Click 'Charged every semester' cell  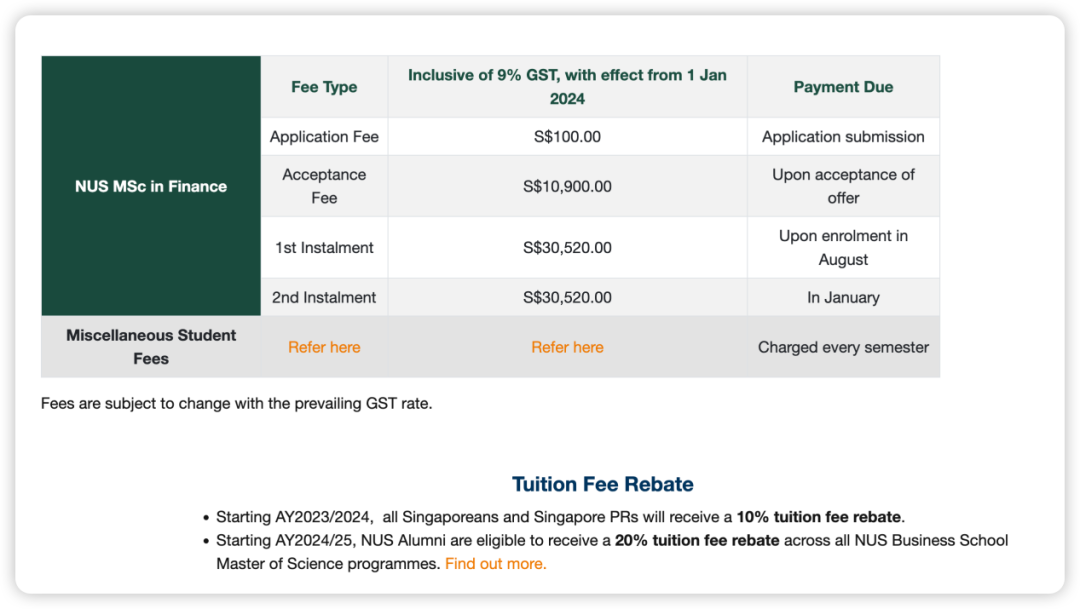[x=843, y=347]
